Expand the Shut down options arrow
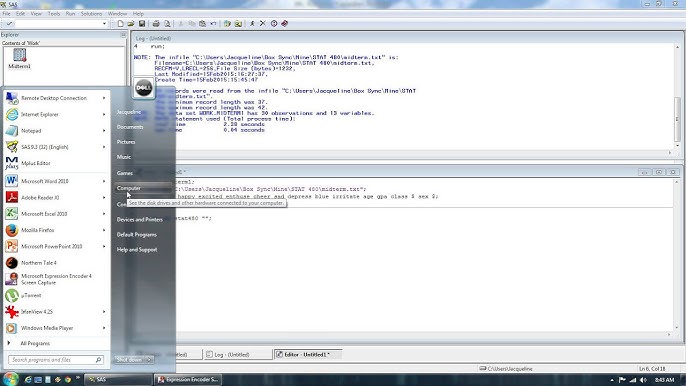Viewport: 686px width, 386px height. (149, 360)
